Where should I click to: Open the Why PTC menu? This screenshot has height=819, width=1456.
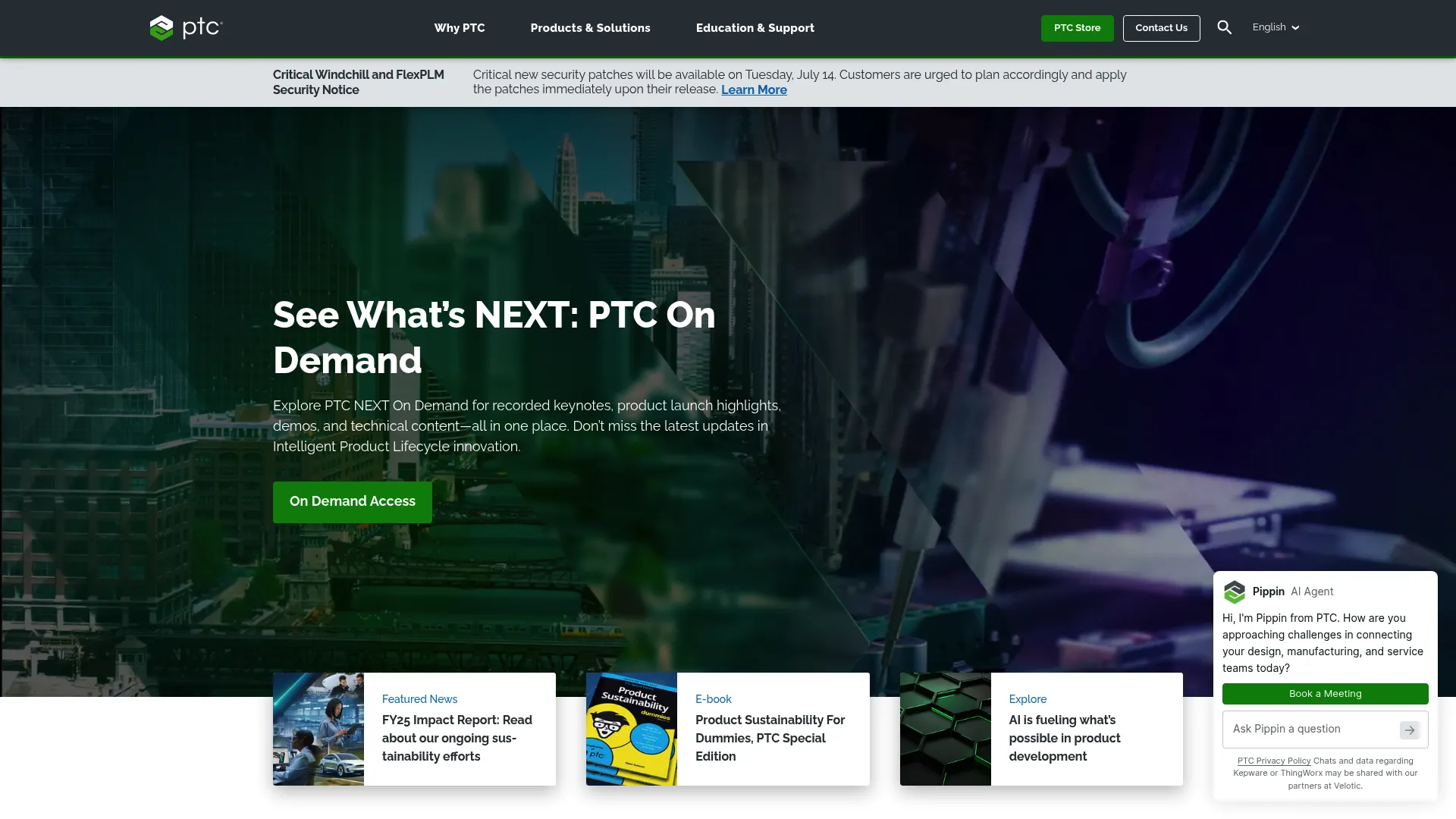pyautogui.click(x=460, y=28)
